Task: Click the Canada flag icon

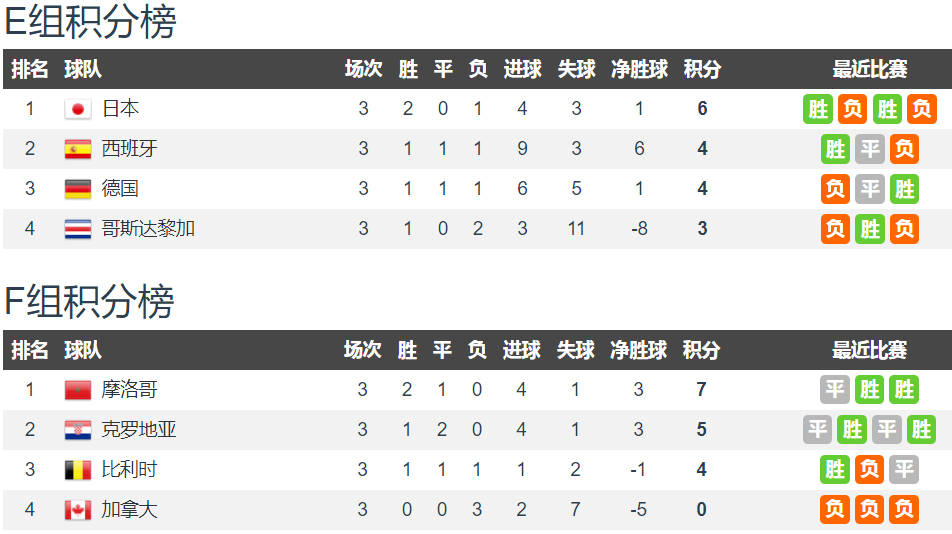Action: [x=78, y=510]
